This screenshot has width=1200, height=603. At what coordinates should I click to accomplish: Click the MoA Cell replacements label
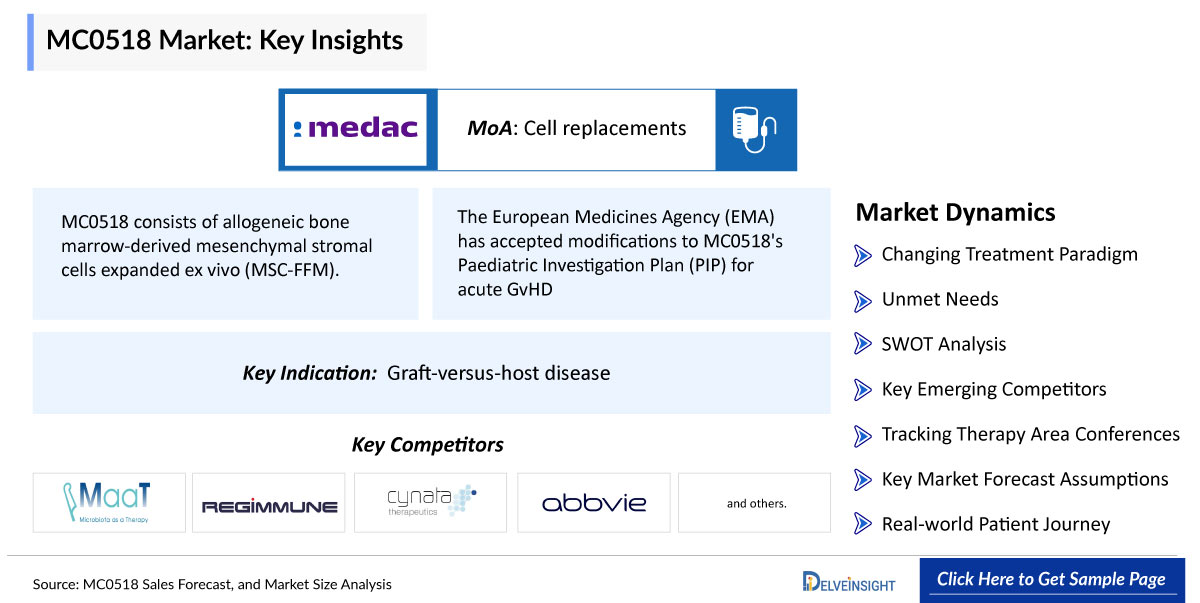pyautogui.click(x=577, y=129)
